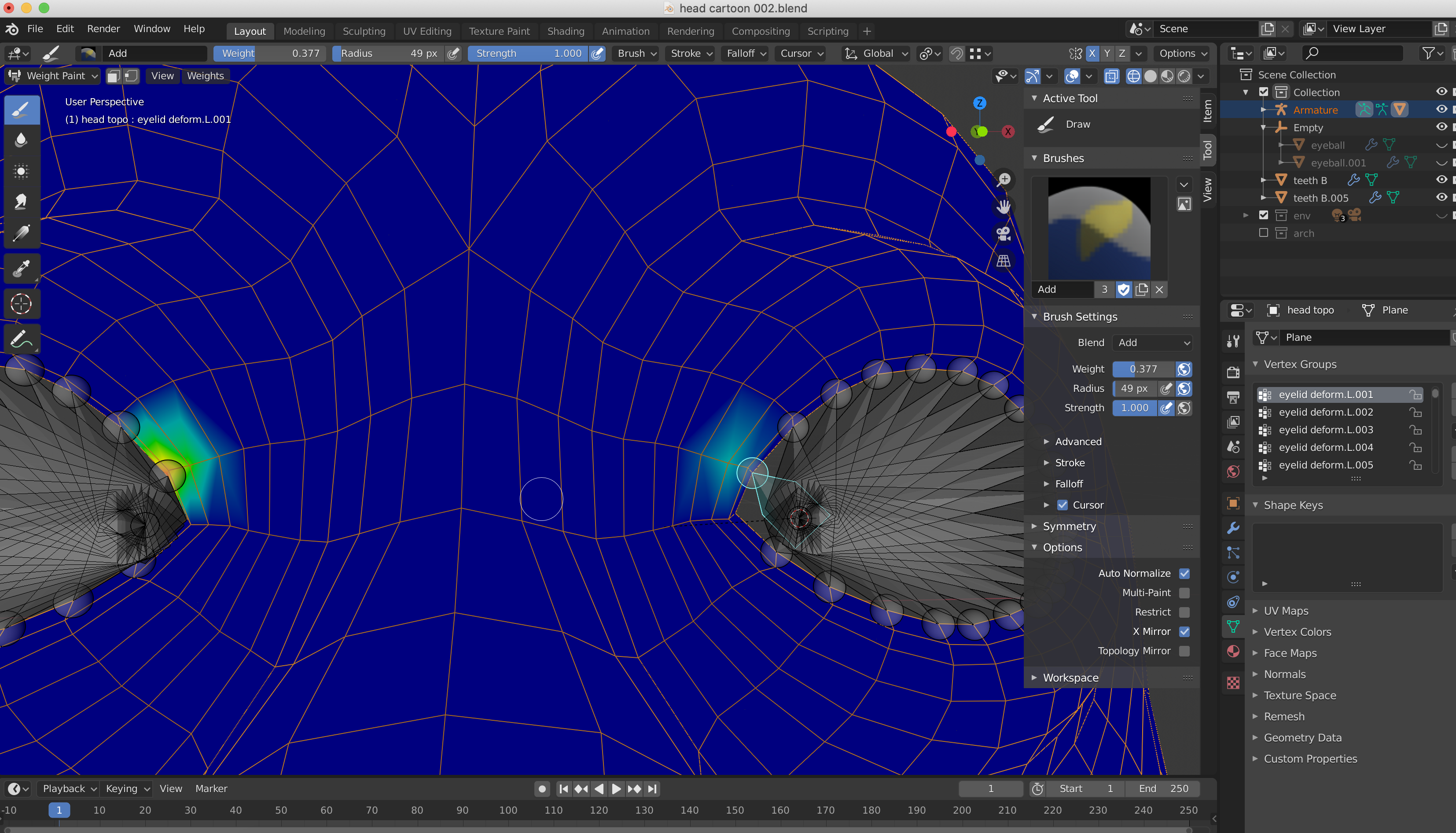This screenshot has height=833, width=1456.
Task: Adjust Strength slider in Brush Settings
Action: pos(1135,408)
